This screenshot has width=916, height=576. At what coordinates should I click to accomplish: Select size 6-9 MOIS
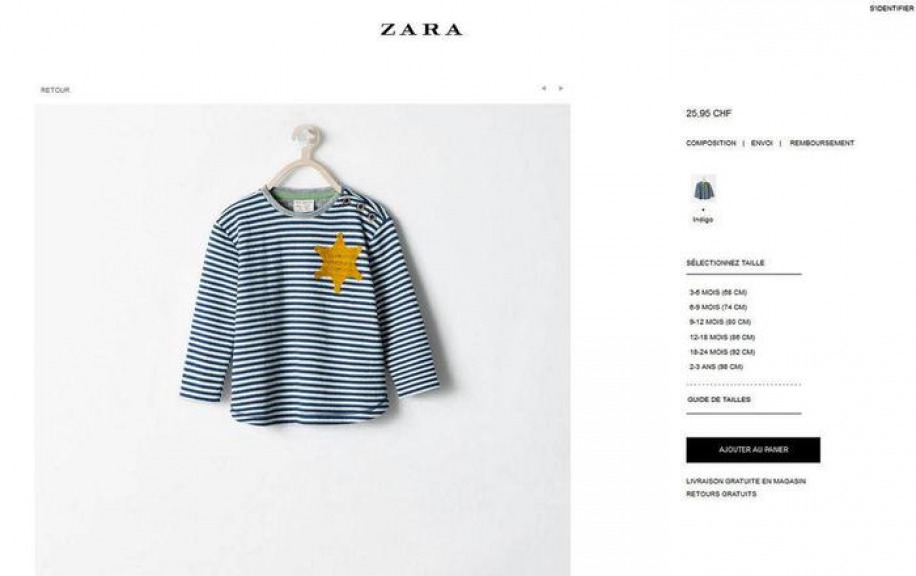point(718,307)
